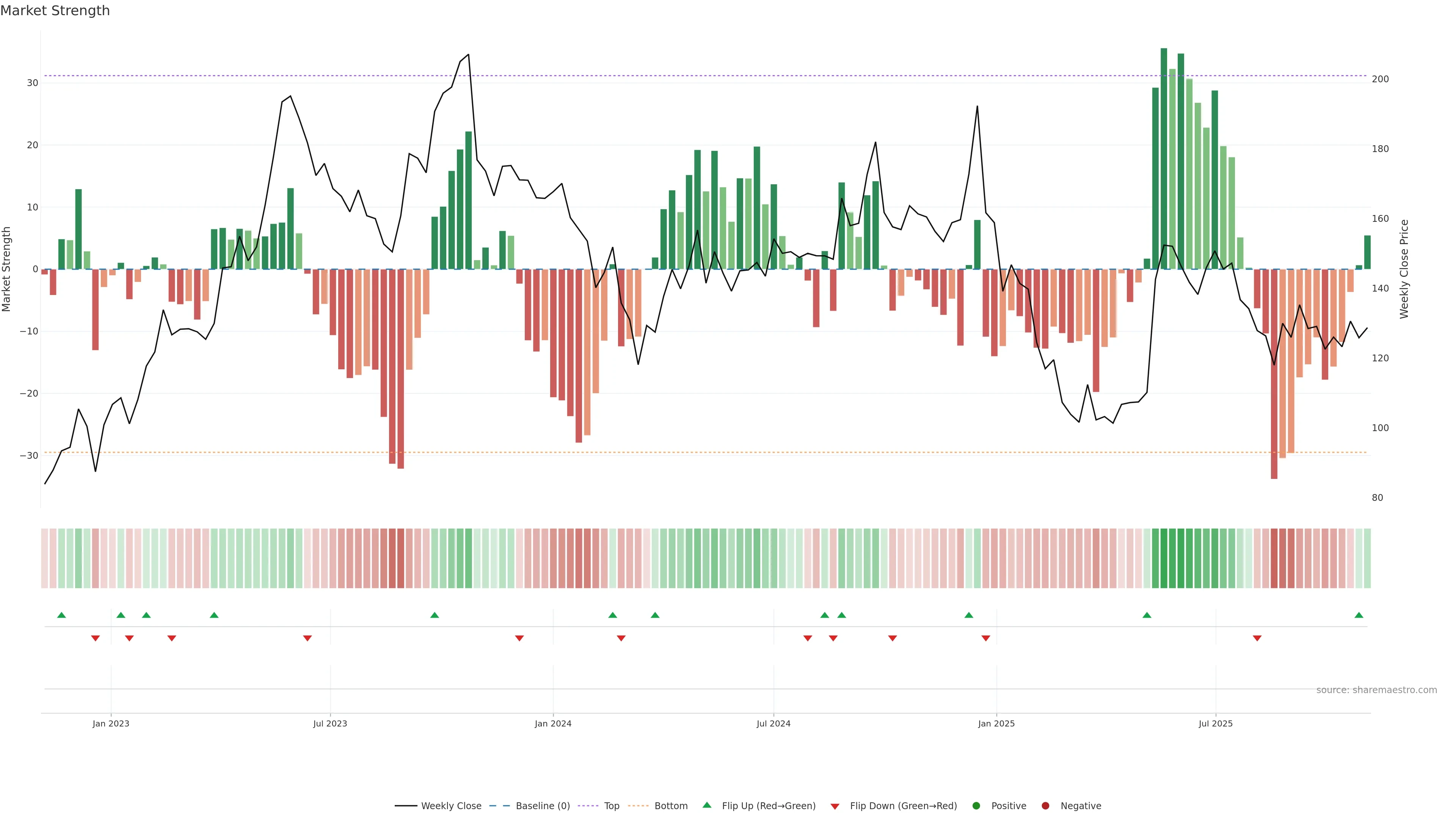Click the first green flip-up triangle marker
Screen dimensions: 1456x819
click(x=61, y=615)
